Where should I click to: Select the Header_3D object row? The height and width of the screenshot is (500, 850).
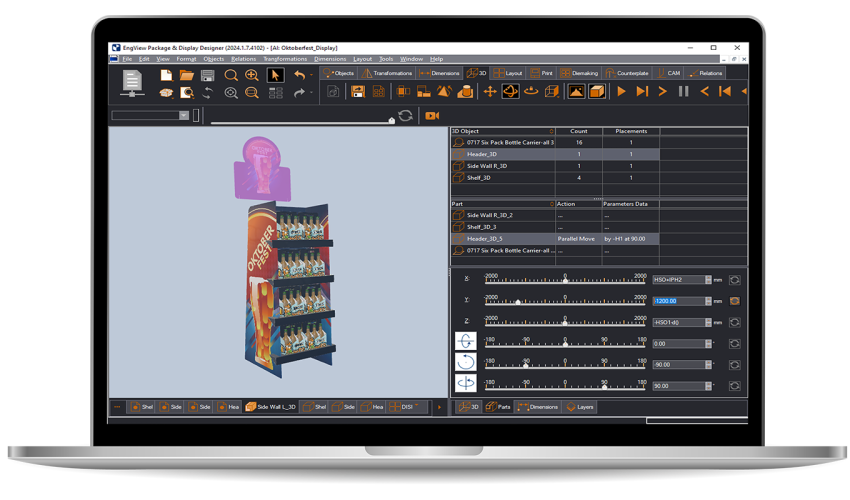coord(555,154)
